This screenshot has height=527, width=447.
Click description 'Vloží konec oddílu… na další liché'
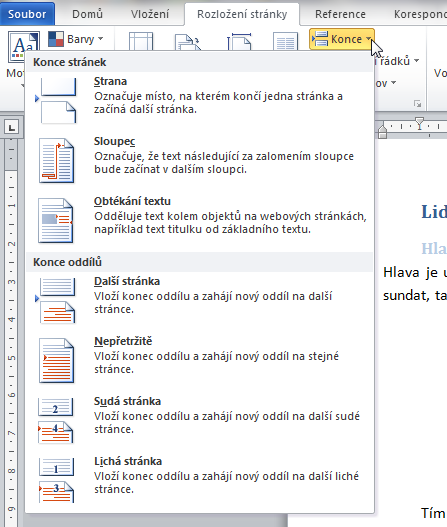point(227,483)
